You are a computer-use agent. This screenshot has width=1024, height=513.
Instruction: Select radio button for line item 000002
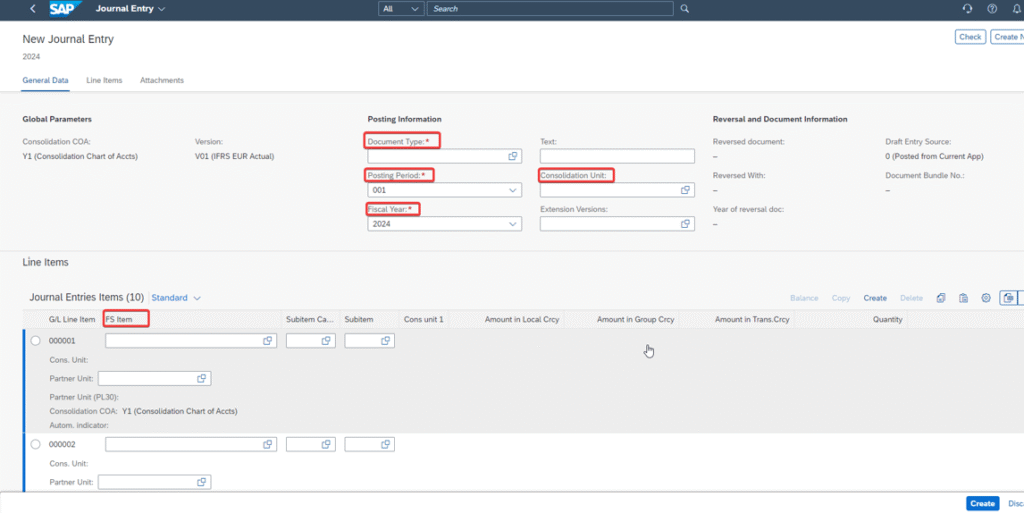point(36,444)
